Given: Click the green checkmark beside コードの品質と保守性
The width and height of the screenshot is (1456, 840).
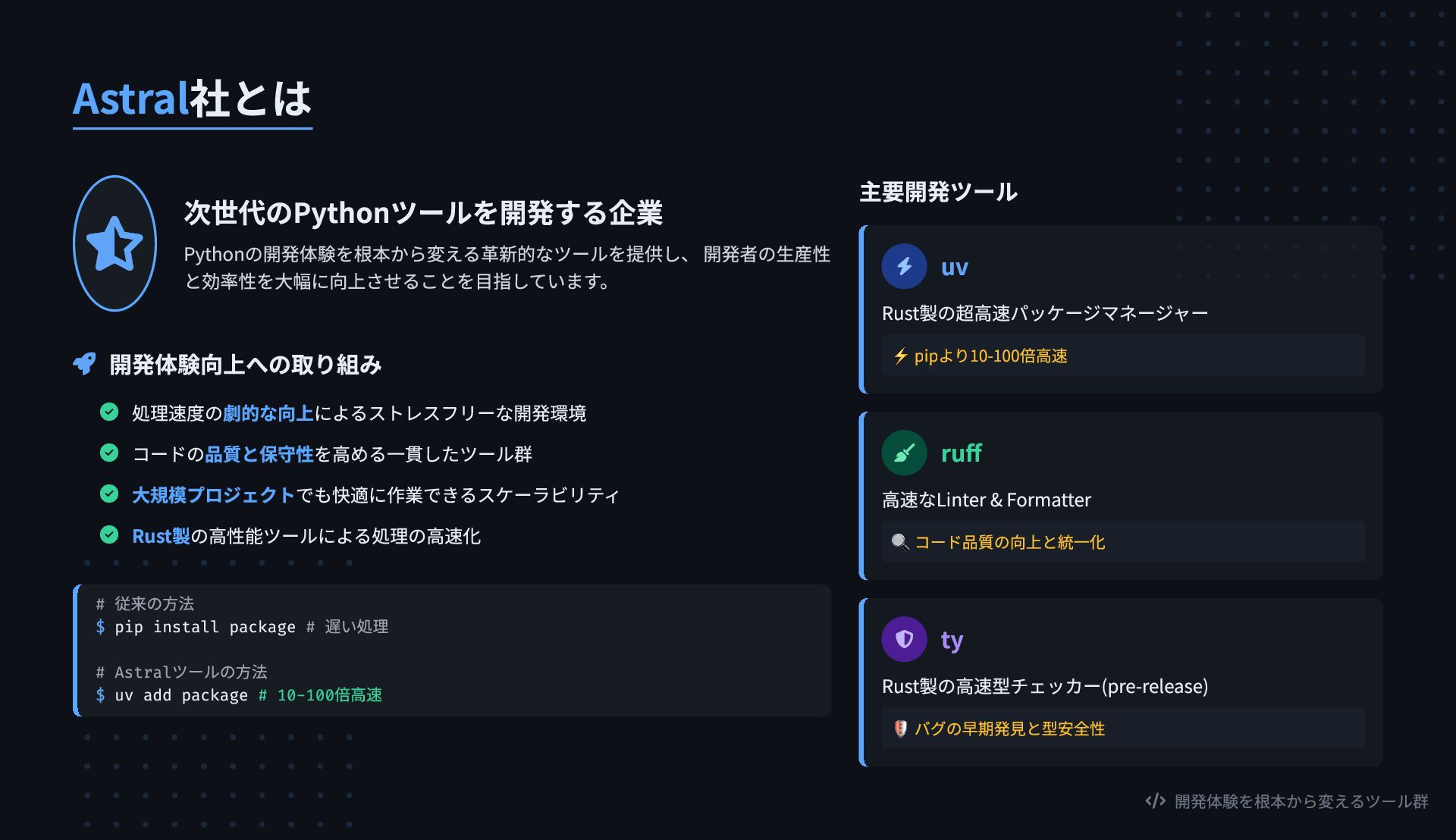Looking at the screenshot, I should [109, 453].
